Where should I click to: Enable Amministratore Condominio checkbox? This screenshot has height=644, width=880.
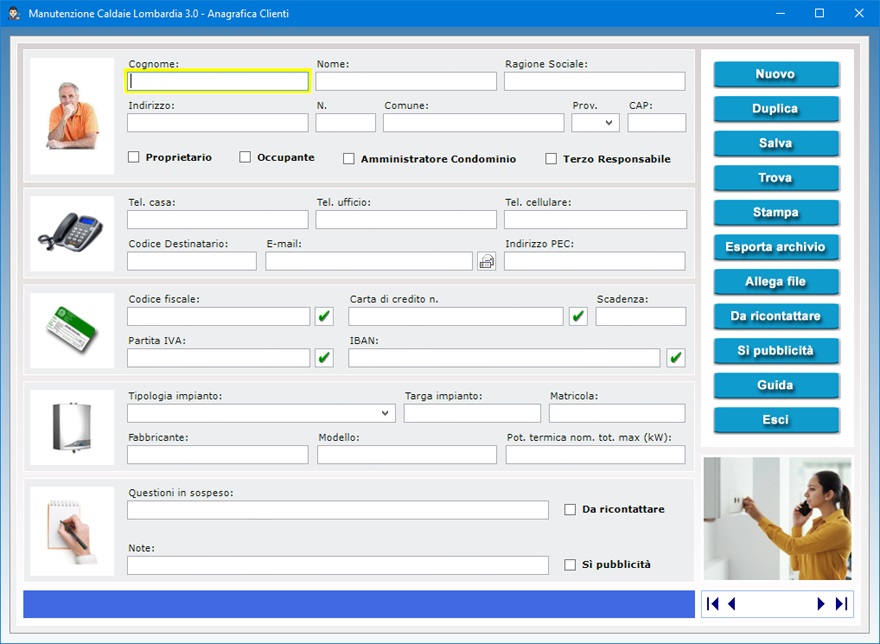point(349,159)
